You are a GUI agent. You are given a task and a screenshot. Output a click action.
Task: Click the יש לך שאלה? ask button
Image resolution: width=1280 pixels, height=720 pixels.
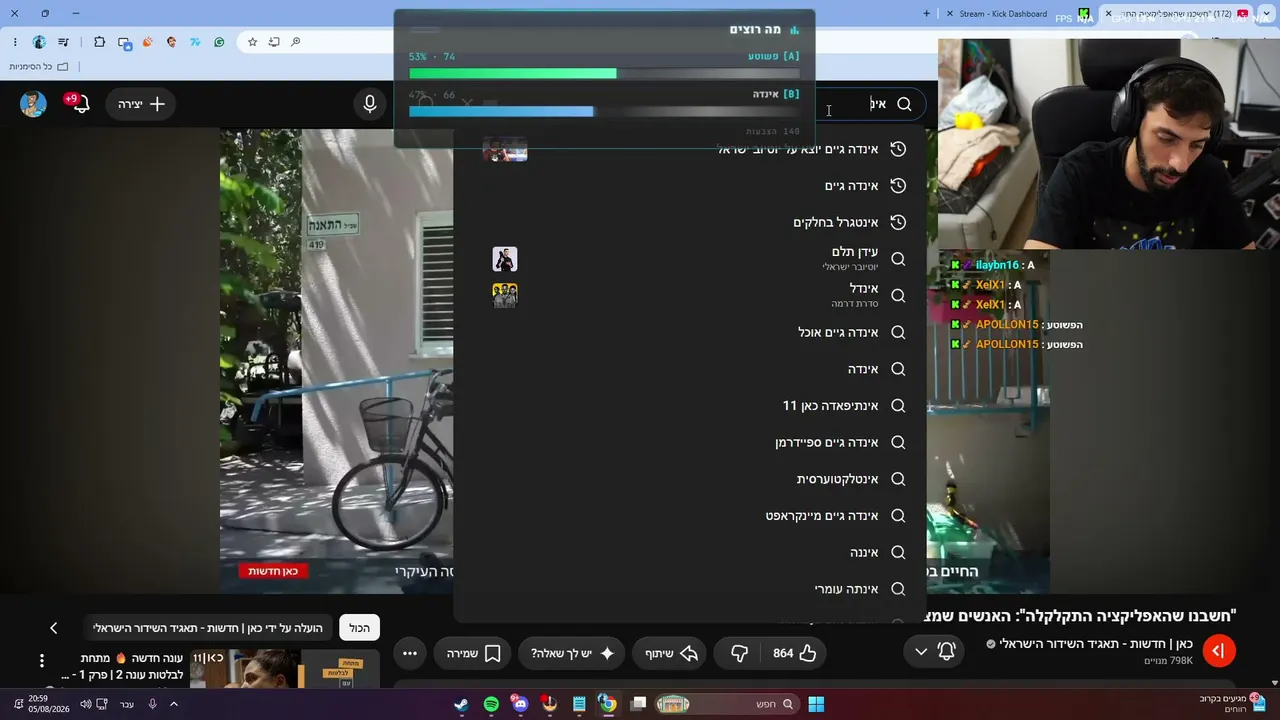click(x=572, y=653)
